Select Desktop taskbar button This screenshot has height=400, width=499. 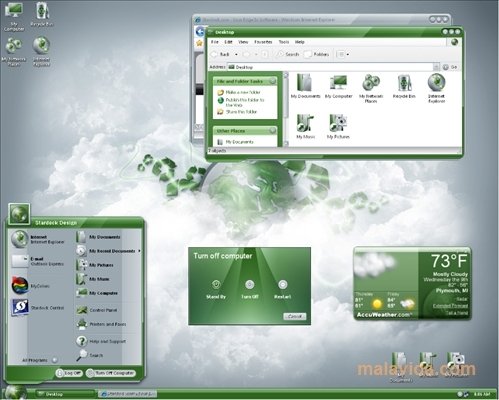point(65,394)
